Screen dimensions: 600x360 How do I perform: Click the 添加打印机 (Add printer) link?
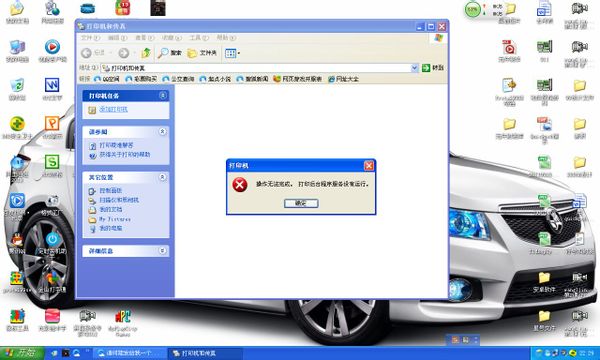coord(113,109)
